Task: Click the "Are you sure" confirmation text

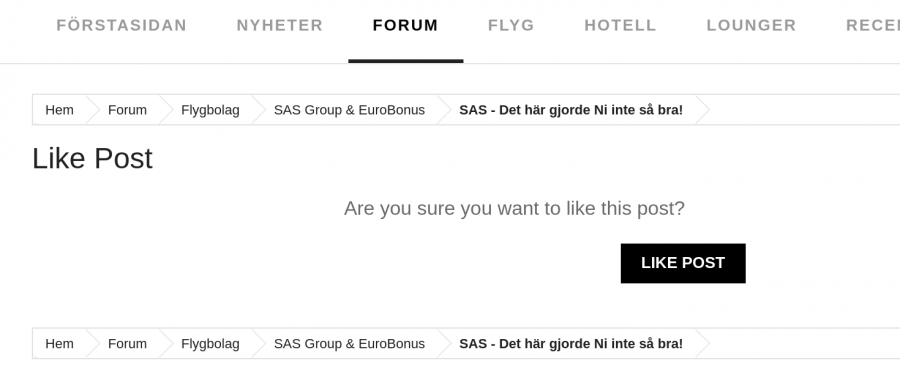Action: pos(514,208)
